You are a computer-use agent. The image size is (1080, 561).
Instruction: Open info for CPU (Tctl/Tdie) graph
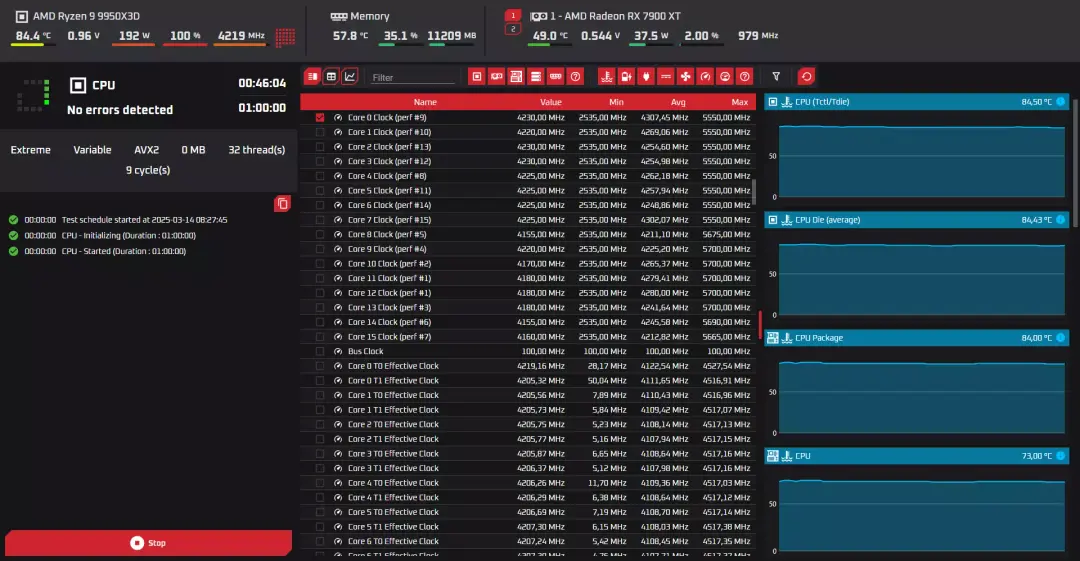point(1061,102)
